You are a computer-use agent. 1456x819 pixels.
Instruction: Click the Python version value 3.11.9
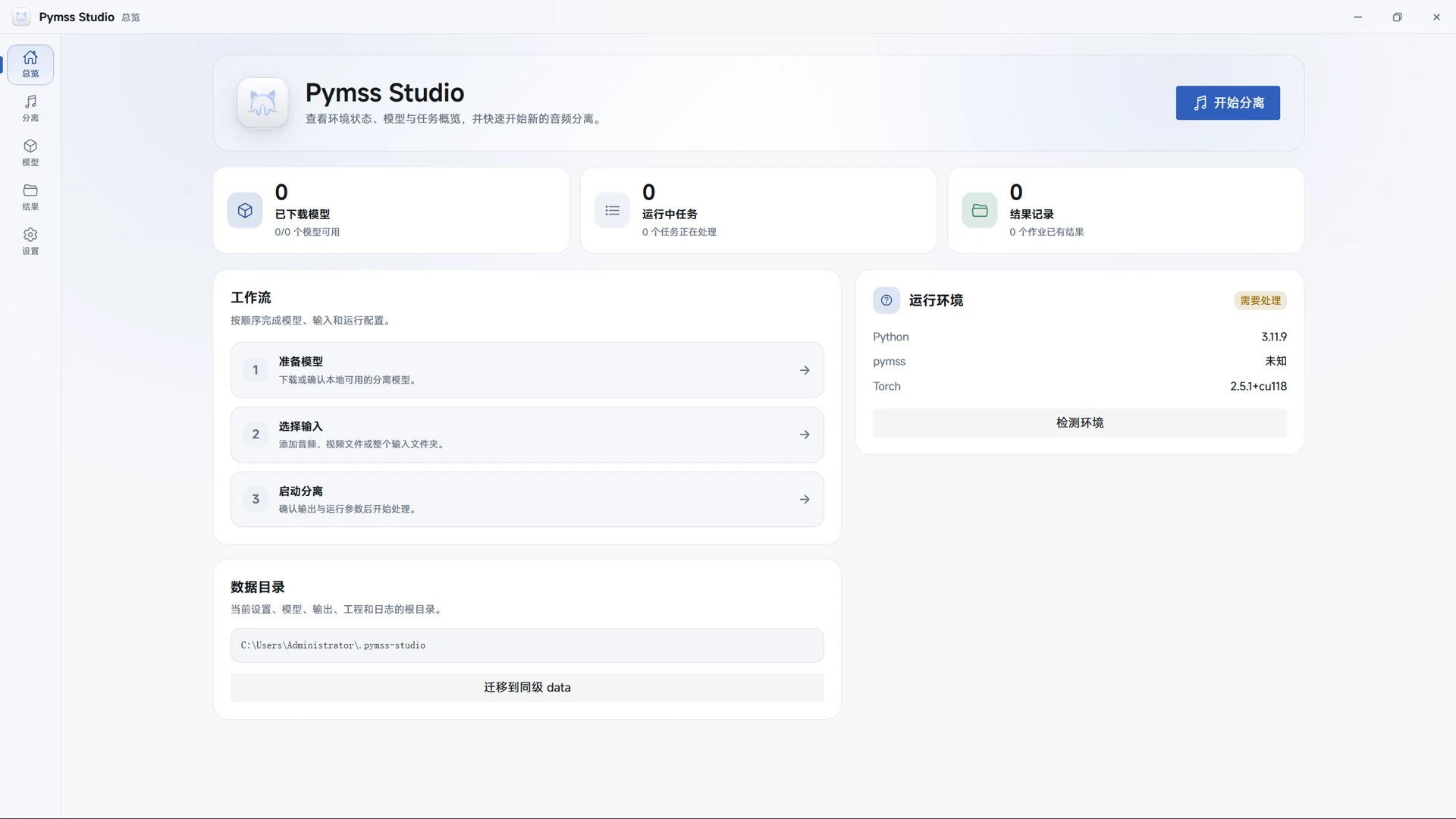pos(1274,337)
